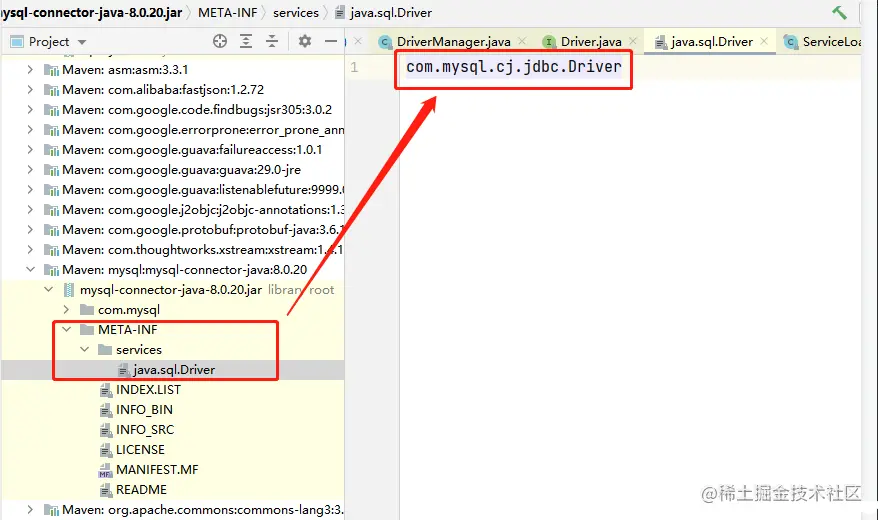
Task: Expand Maven protobuf-java library node
Action: [30, 229]
